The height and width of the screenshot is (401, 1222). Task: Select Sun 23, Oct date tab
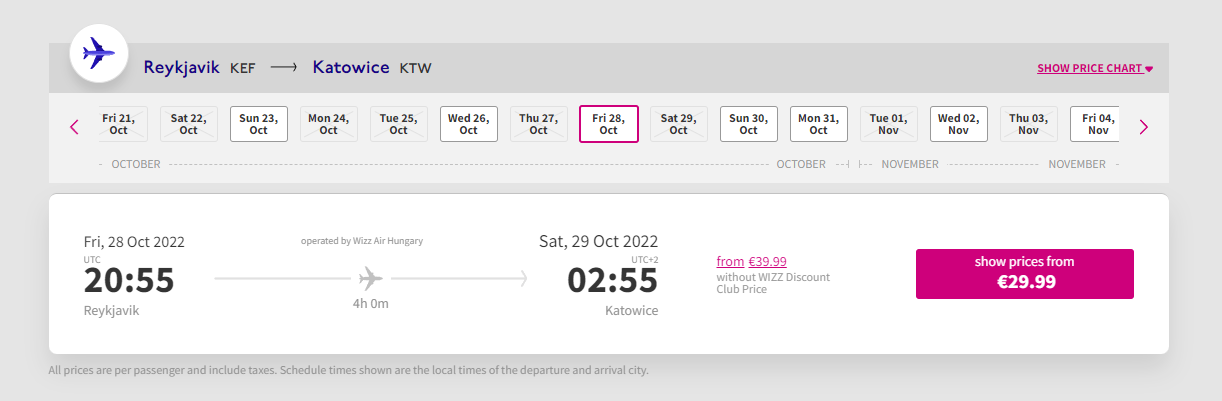[259, 124]
